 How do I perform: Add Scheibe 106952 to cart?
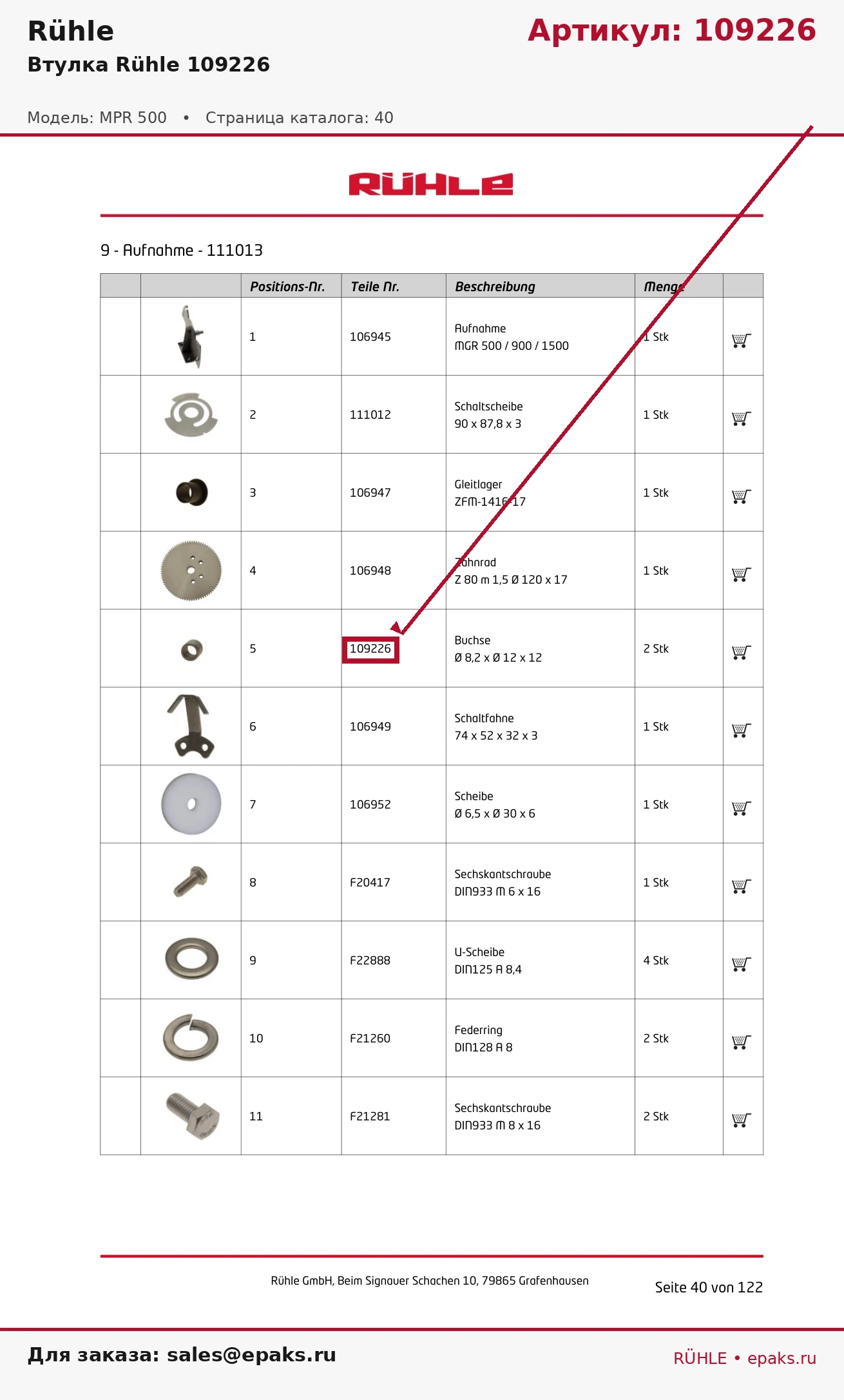pyautogui.click(x=742, y=808)
